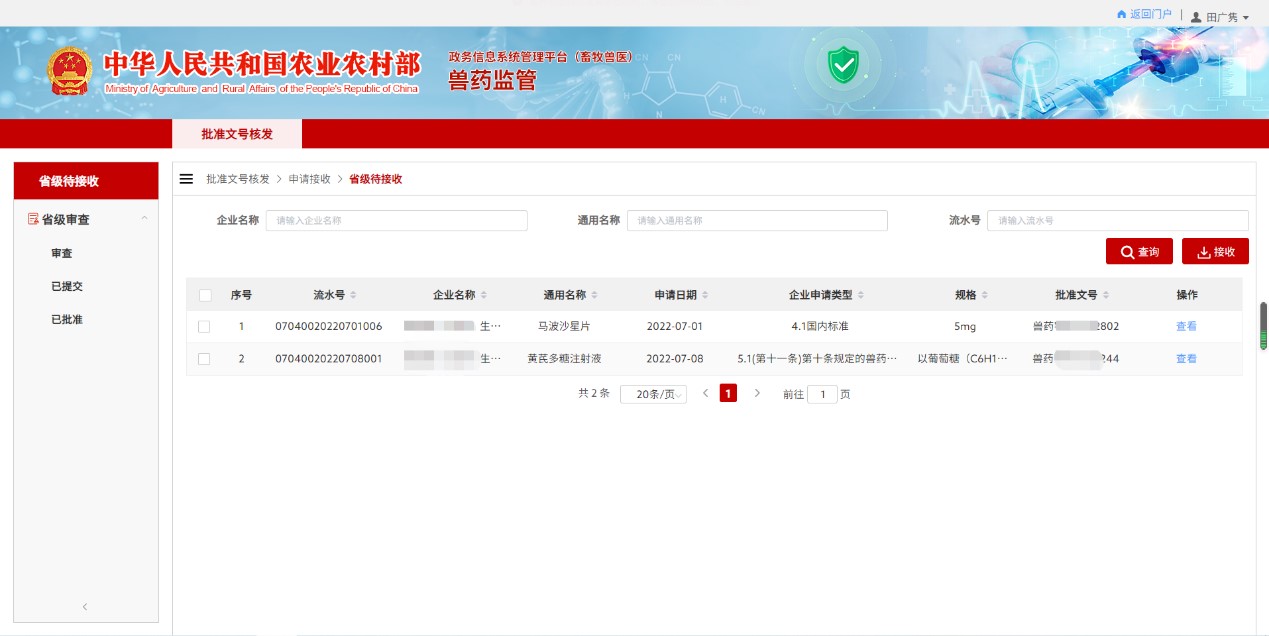1269x636 pixels.
Task: Check the box for row 2 黄芪多糖注射液
Action: (x=204, y=359)
